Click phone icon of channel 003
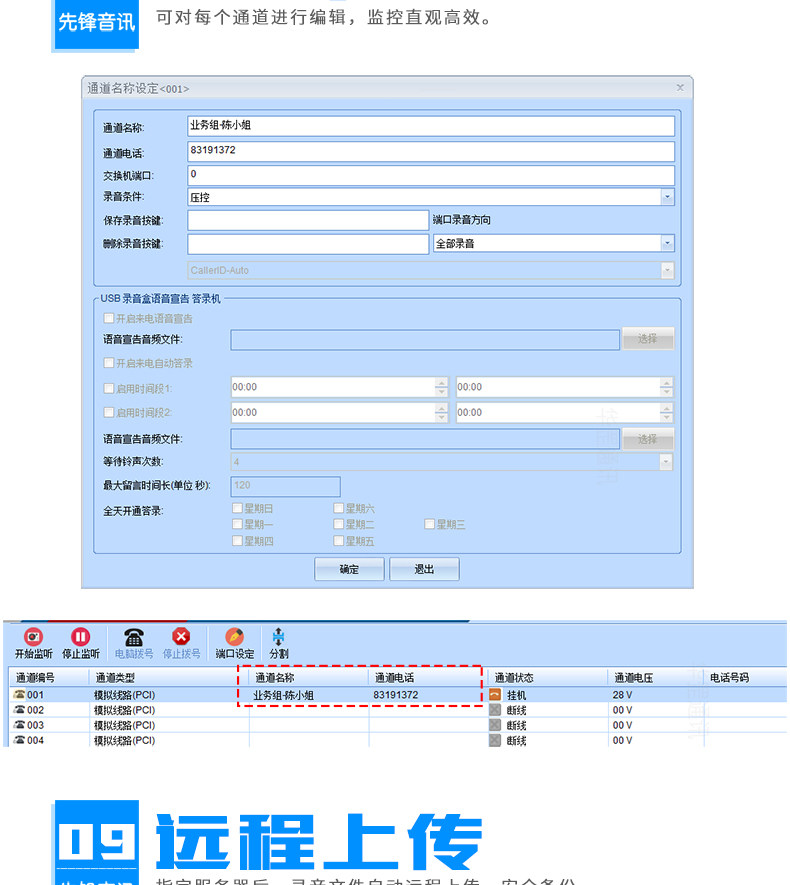The image size is (790, 885). (20, 725)
